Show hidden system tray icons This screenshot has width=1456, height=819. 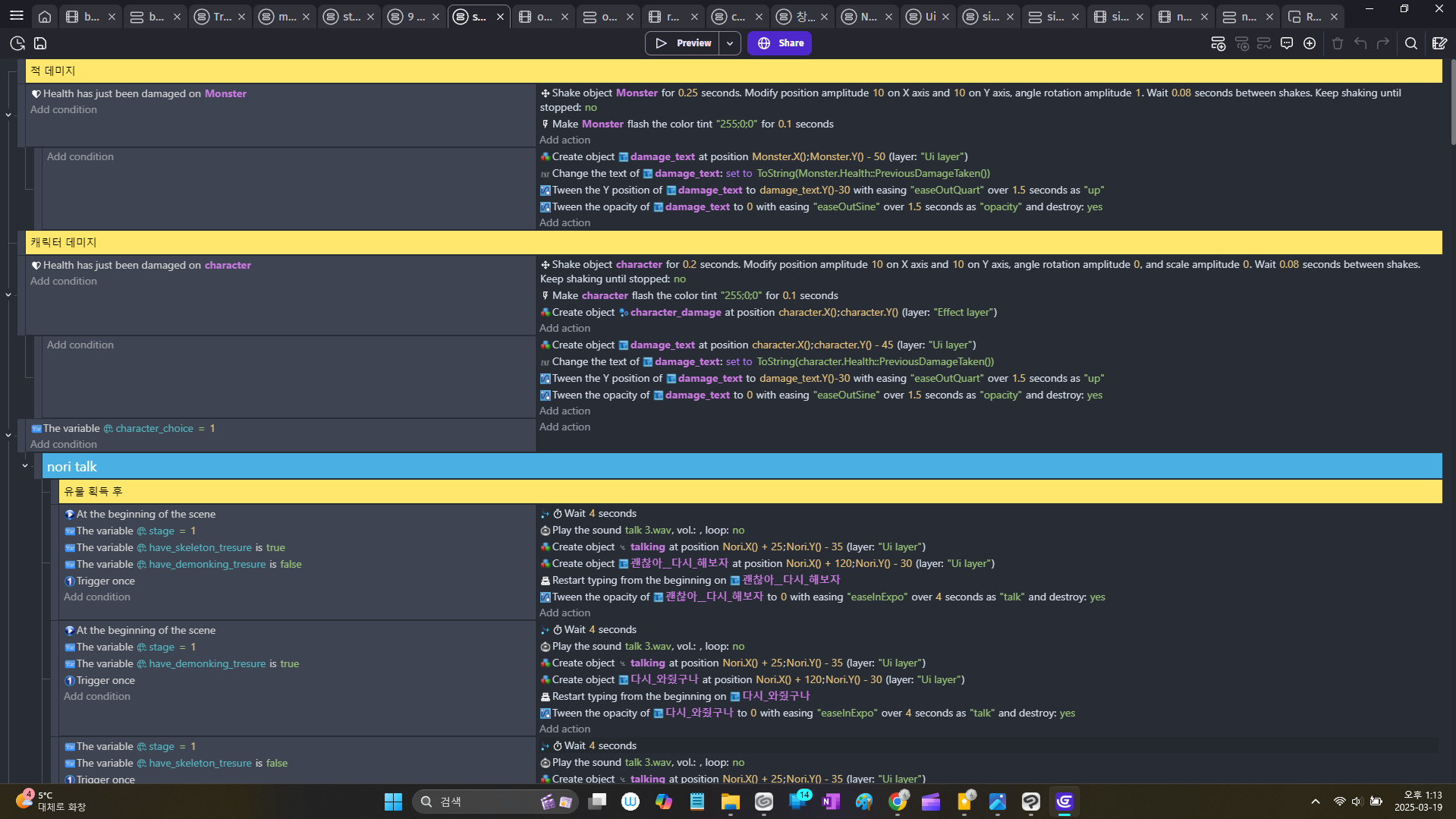(1316, 802)
